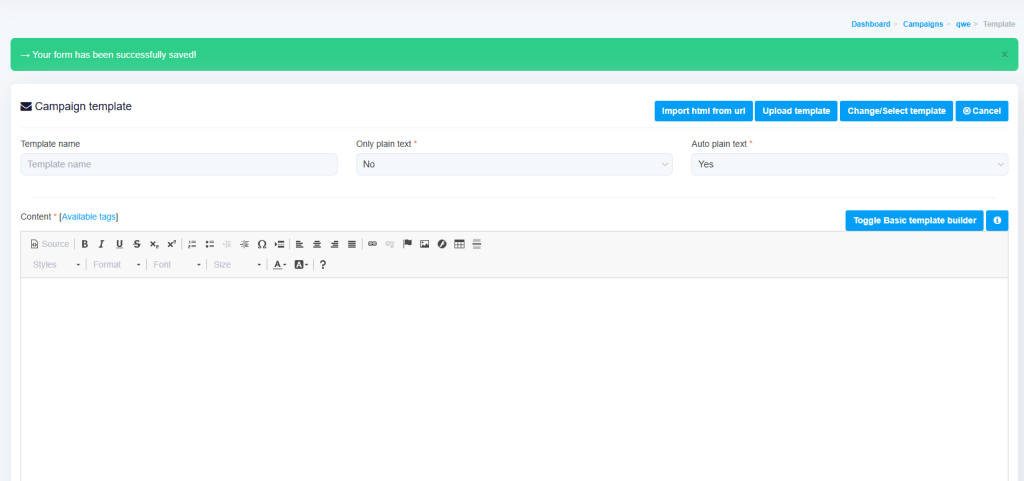
Task: Click Import html from url button
Action: click(703, 111)
